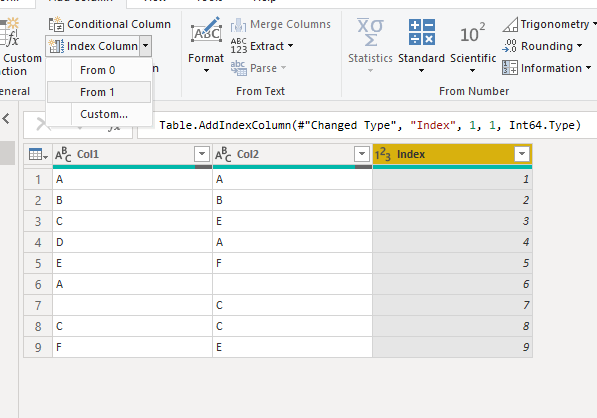597x418 pixels.
Task: Click the Rounding icon
Action: click(x=509, y=46)
